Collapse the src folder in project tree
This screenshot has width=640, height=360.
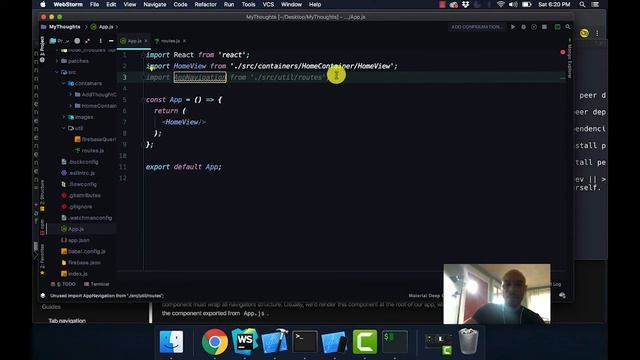[x=57, y=72]
